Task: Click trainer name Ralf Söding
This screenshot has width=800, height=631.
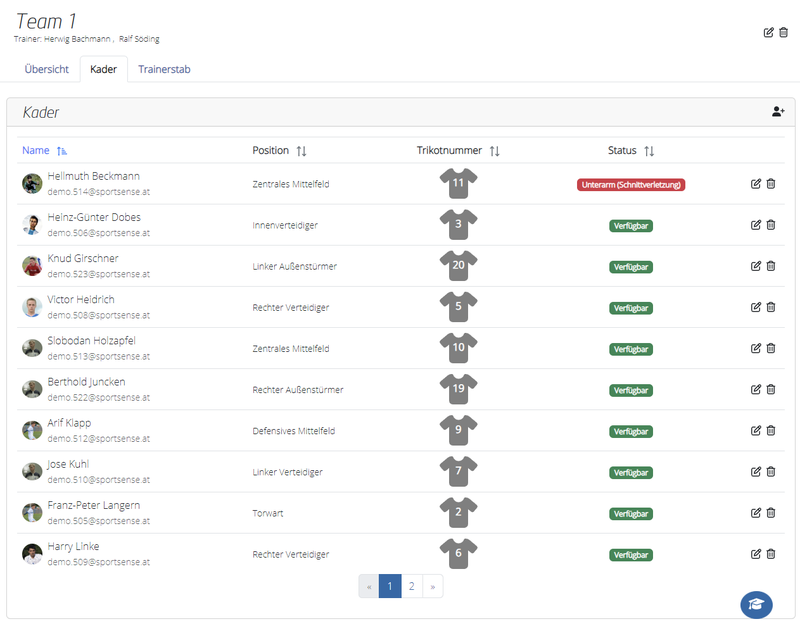Action: point(139,39)
